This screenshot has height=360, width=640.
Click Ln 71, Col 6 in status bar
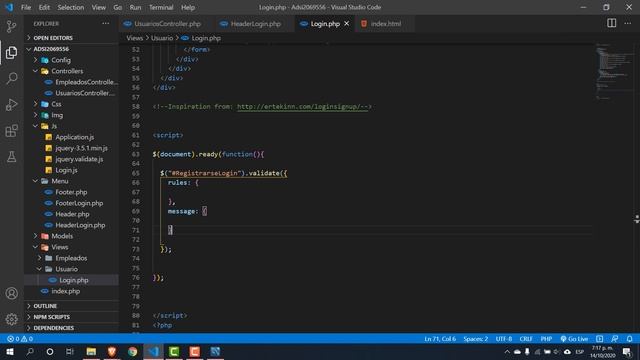tap(440, 339)
